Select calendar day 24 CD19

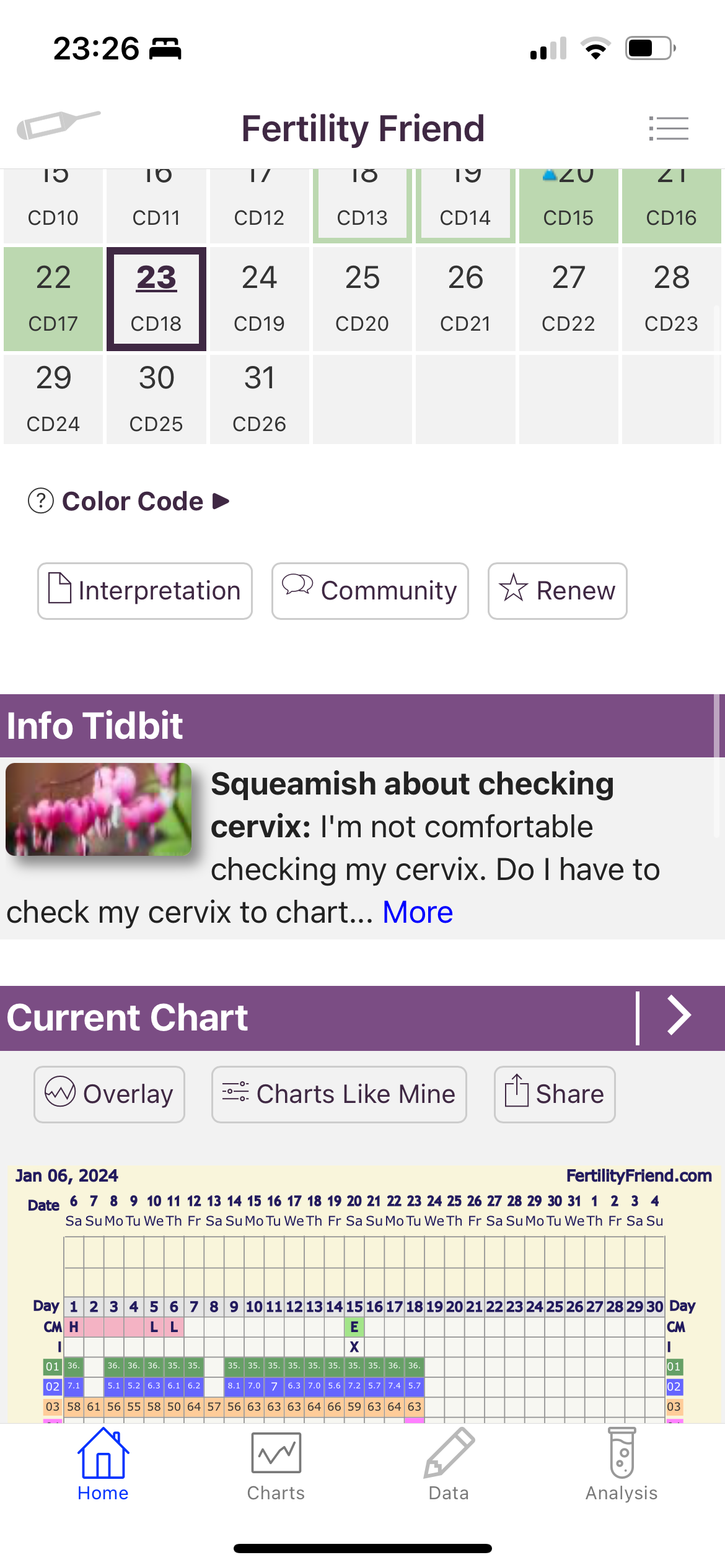click(259, 298)
